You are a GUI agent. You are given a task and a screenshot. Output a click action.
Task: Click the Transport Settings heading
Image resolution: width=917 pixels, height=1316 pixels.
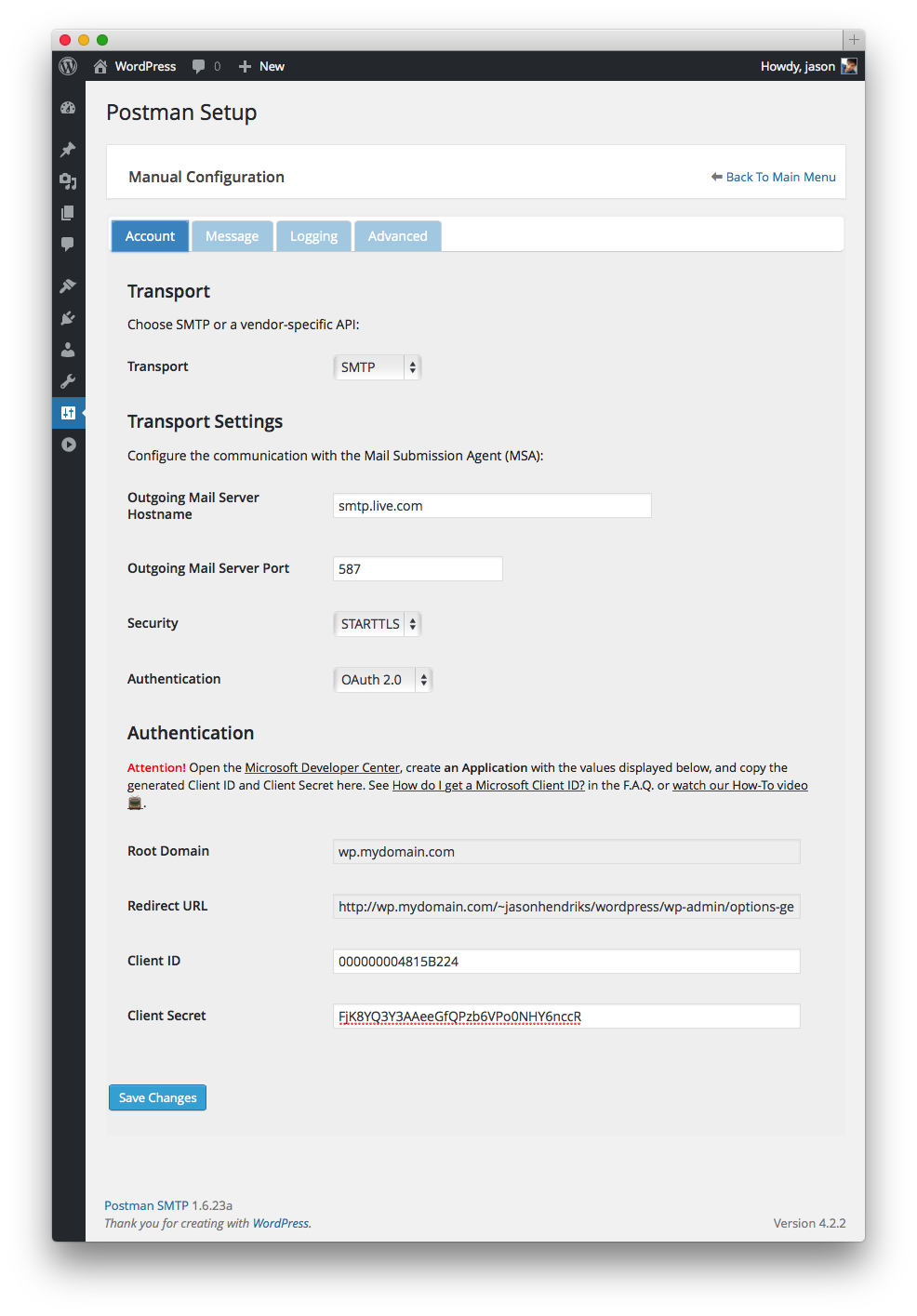[x=205, y=421]
